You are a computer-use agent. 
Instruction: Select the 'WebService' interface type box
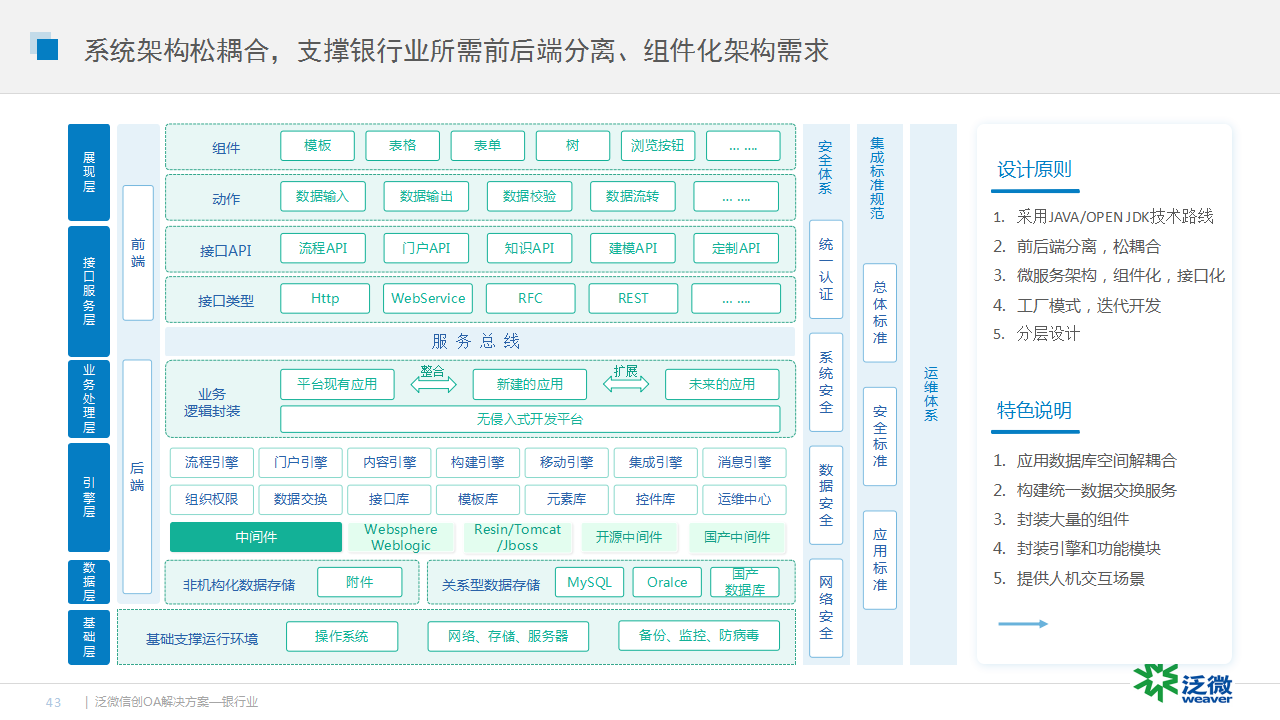(428, 298)
